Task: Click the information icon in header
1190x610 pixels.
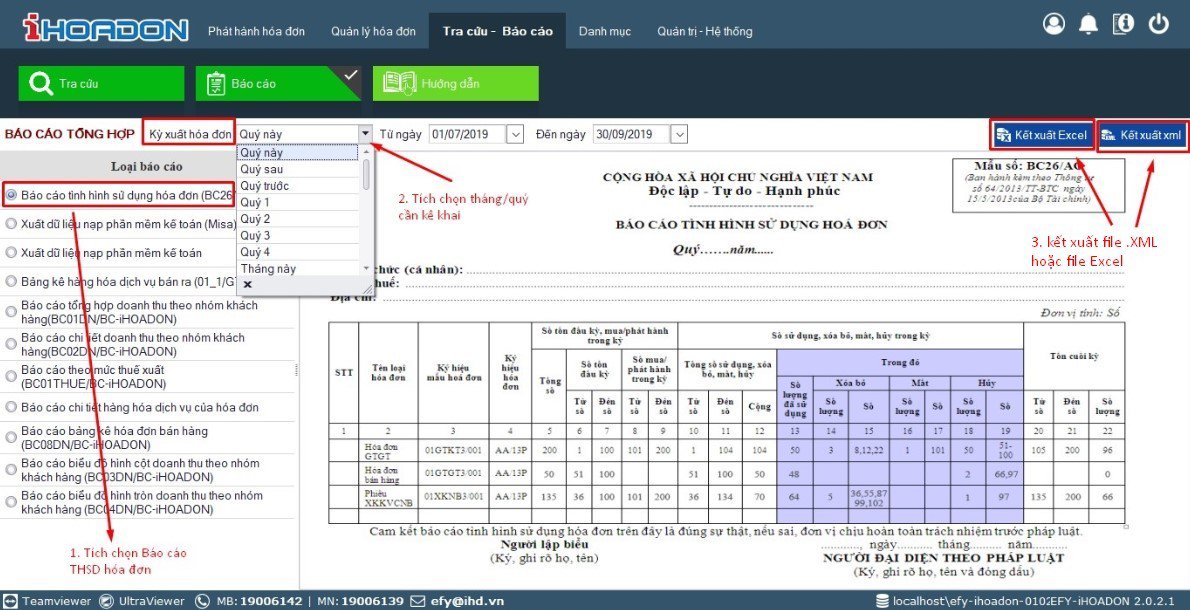Action: (1123, 24)
